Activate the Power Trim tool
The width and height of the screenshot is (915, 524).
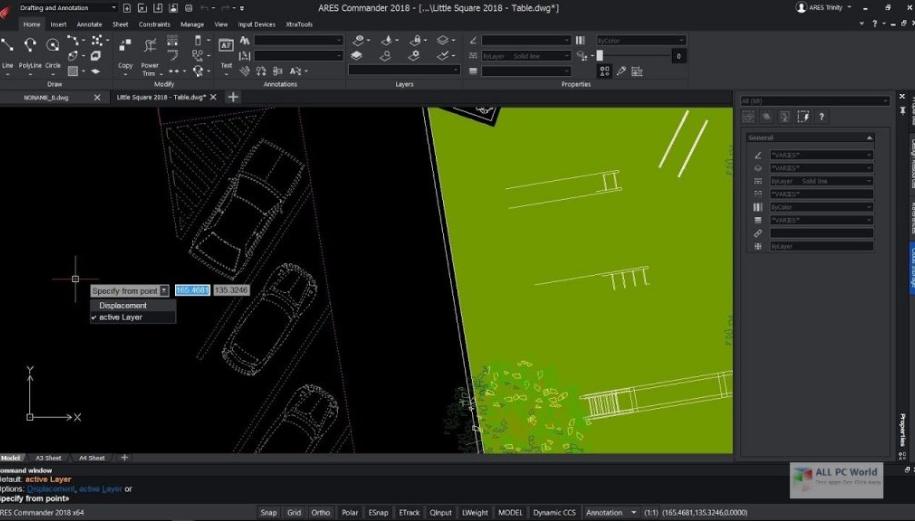pos(150,55)
